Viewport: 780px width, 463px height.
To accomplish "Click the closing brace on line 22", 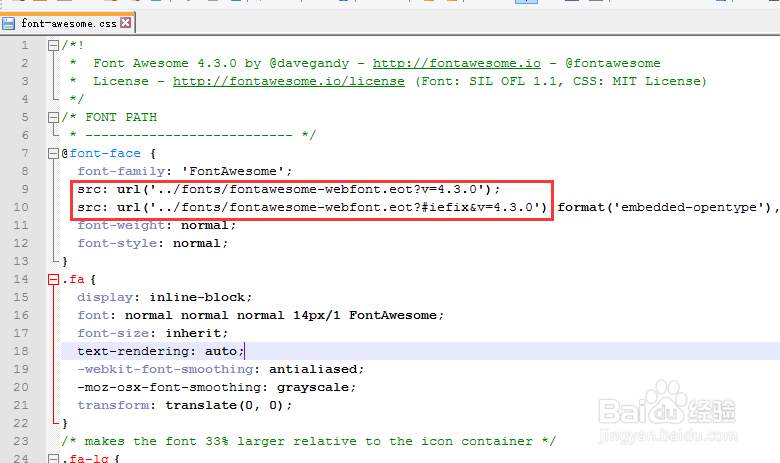I will click(65, 424).
